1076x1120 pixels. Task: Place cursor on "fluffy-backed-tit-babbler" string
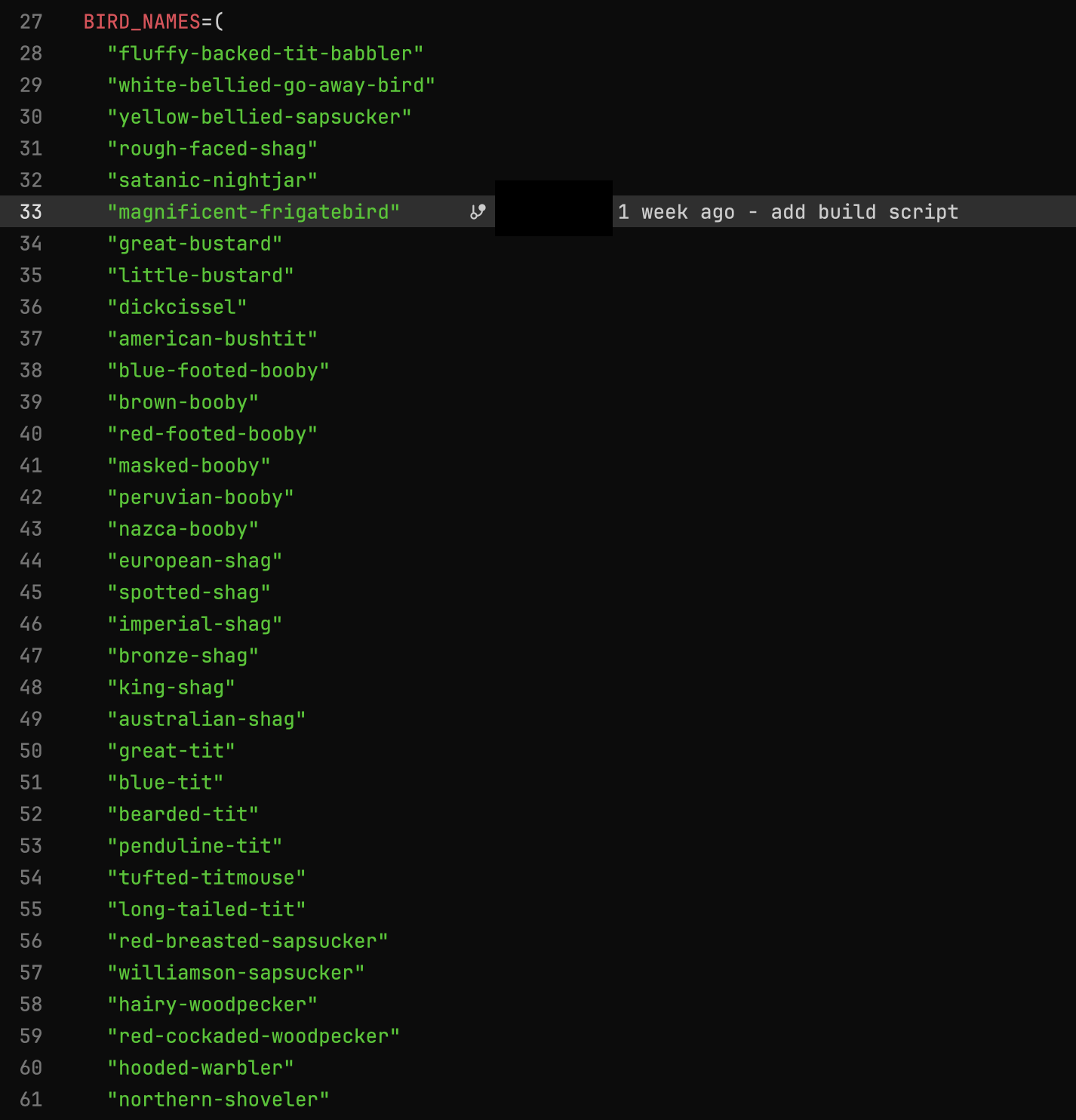click(x=265, y=54)
